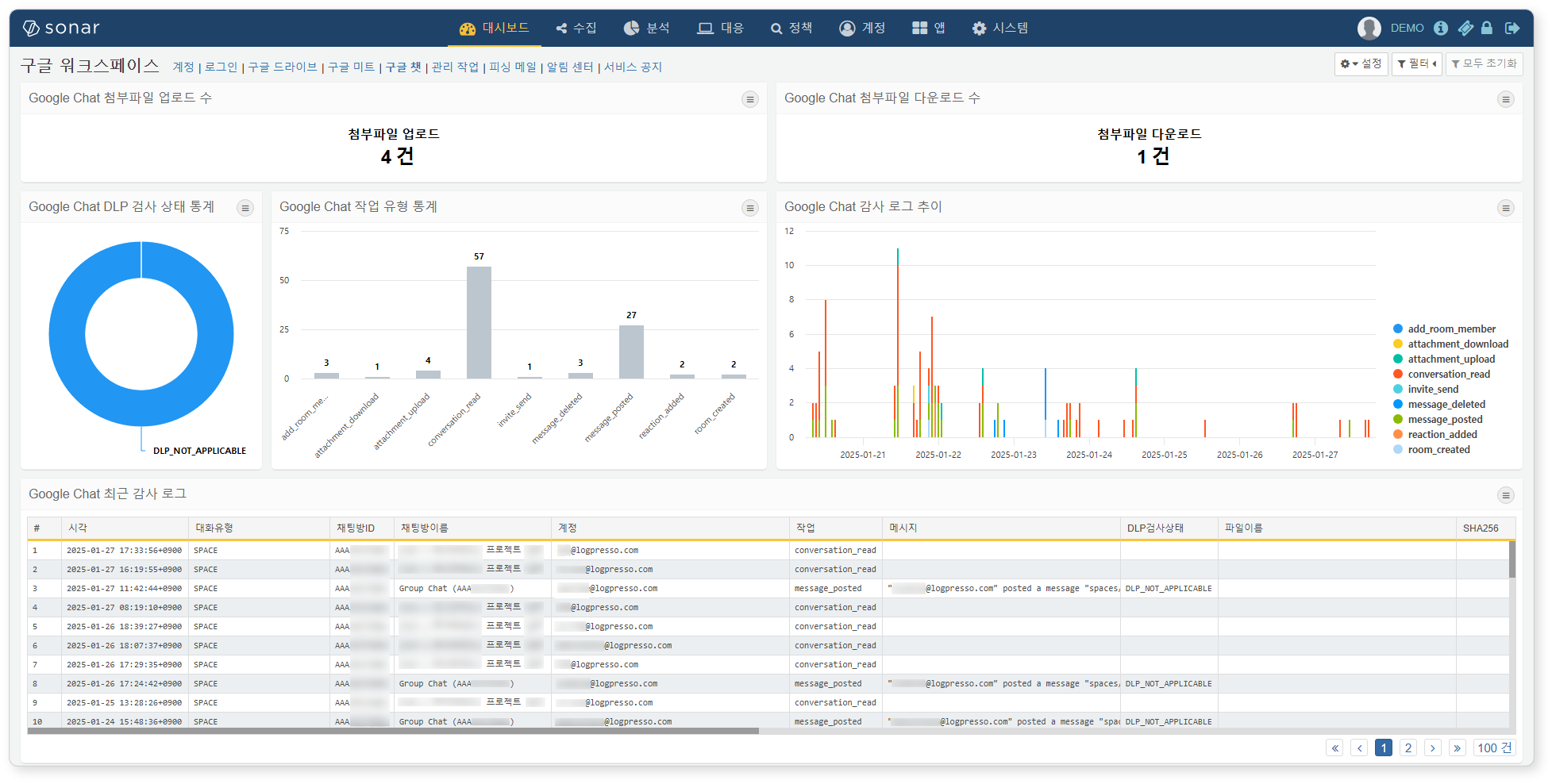Go to last page of logs
Viewport: 1552px width, 784px height.
point(1458,748)
